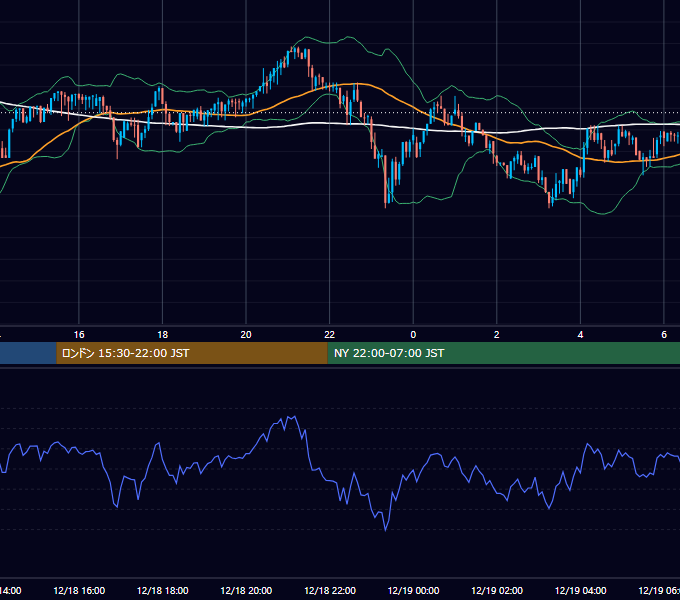Click the 12/19 00:00 date label
Screen dimensions: 680x600
coord(413,590)
